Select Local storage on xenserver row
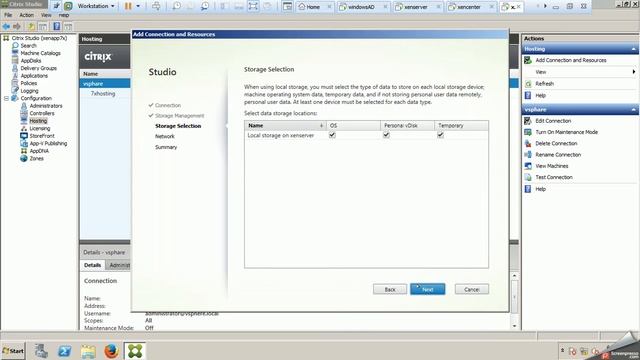The width and height of the screenshot is (640, 360). coord(366,136)
